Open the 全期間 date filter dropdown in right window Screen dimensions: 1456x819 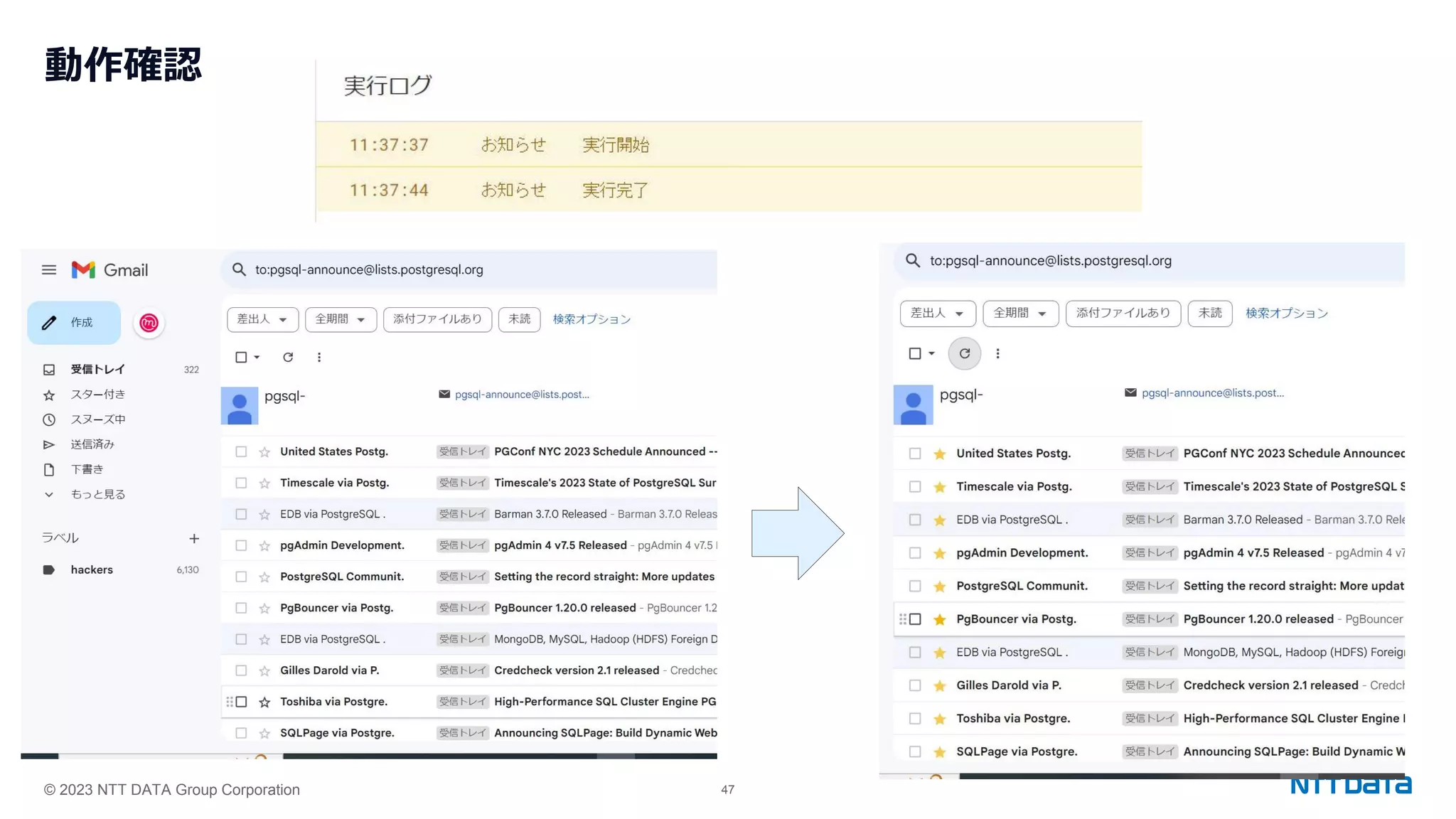1021,313
